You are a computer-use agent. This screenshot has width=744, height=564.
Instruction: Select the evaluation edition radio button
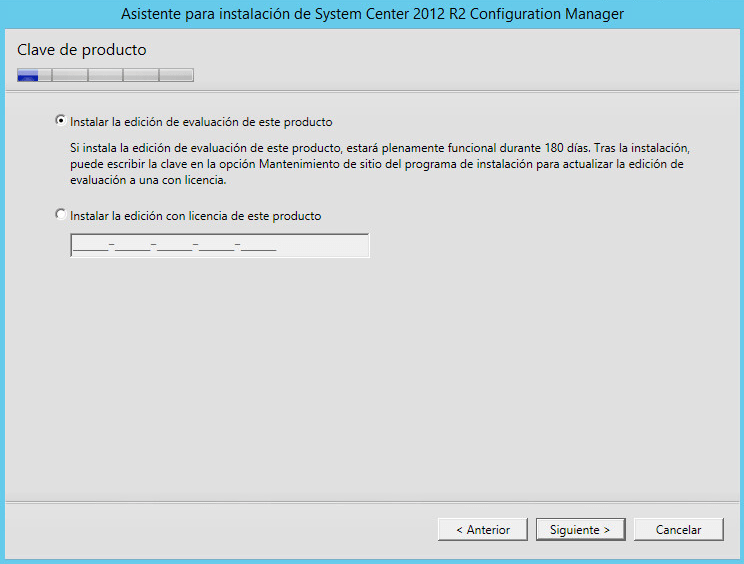click(x=62, y=121)
